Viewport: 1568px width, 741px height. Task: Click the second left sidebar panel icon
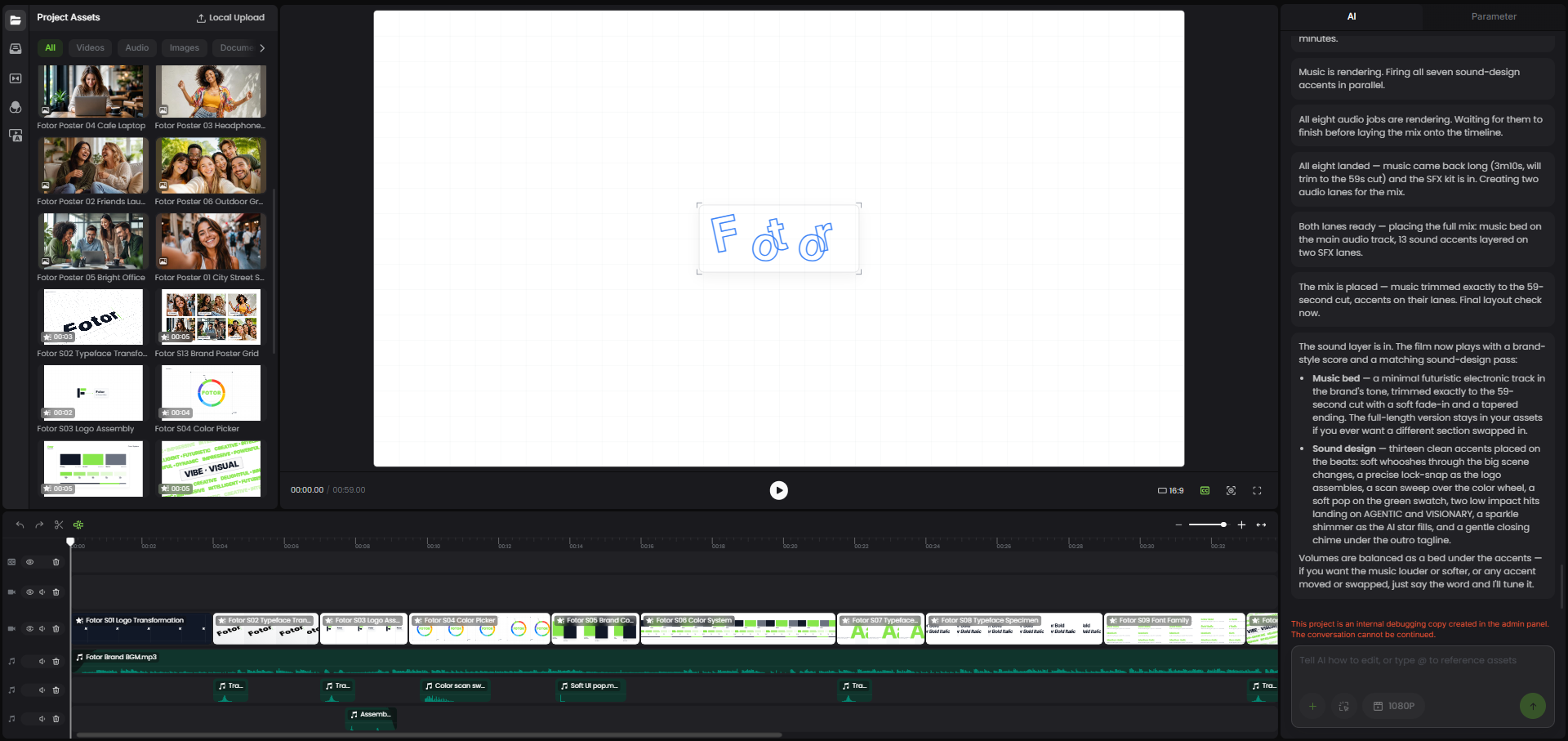tap(16, 49)
